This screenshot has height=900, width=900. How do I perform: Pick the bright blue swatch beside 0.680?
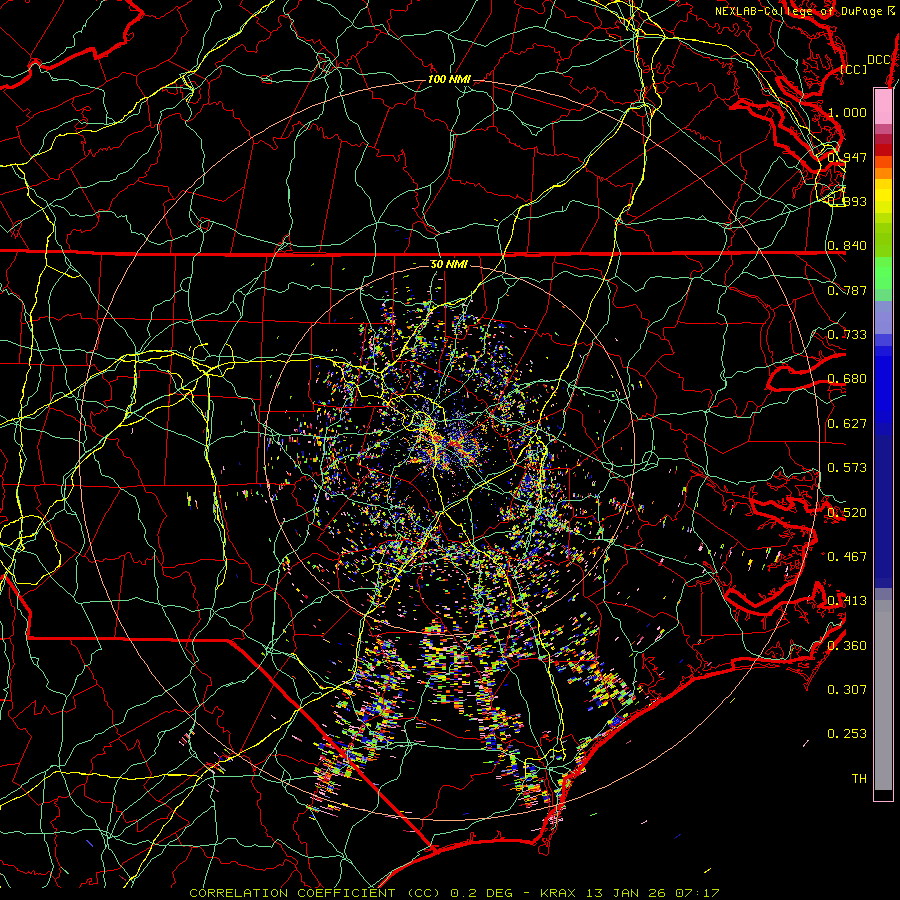tap(883, 384)
